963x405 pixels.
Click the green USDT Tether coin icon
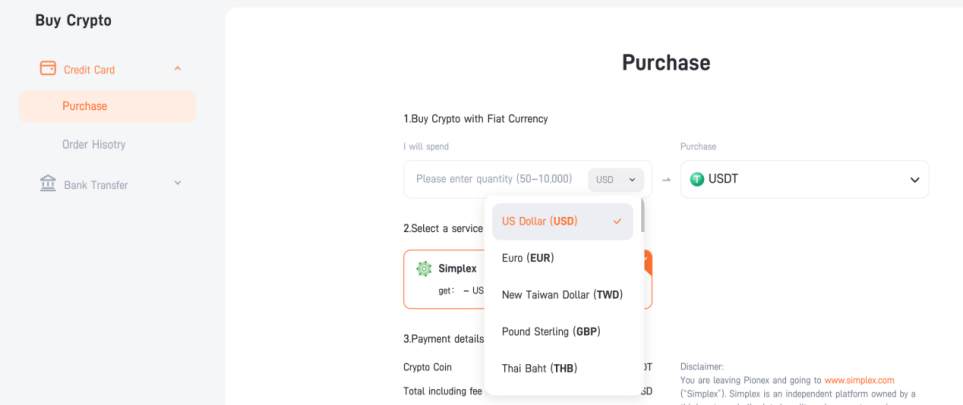coord(696,179)
